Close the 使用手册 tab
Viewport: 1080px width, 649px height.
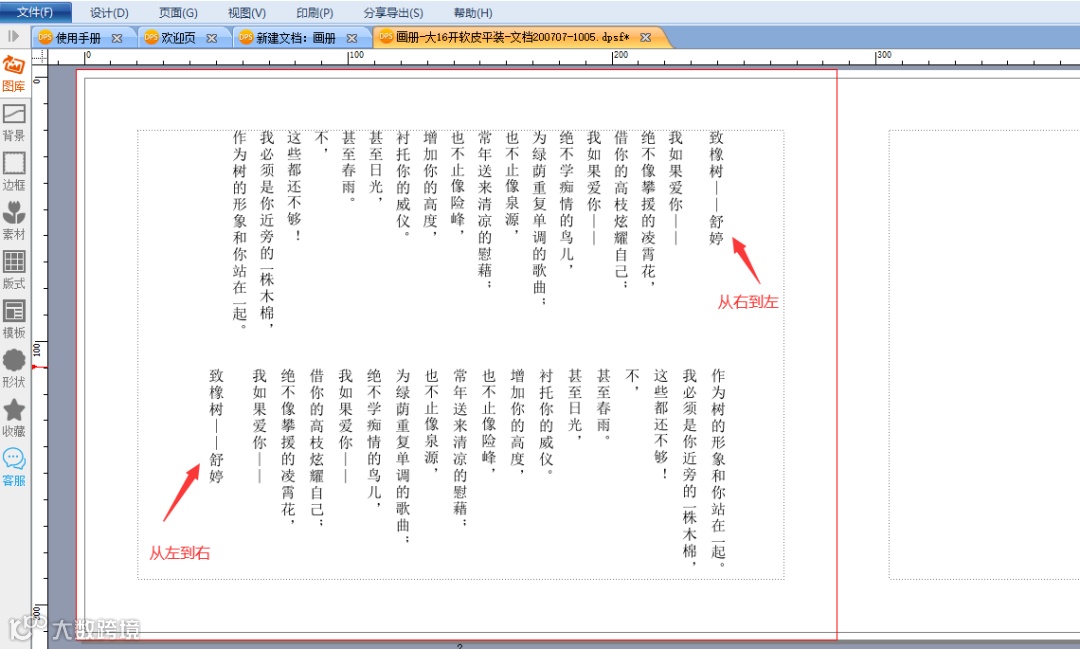coord(117,39)
